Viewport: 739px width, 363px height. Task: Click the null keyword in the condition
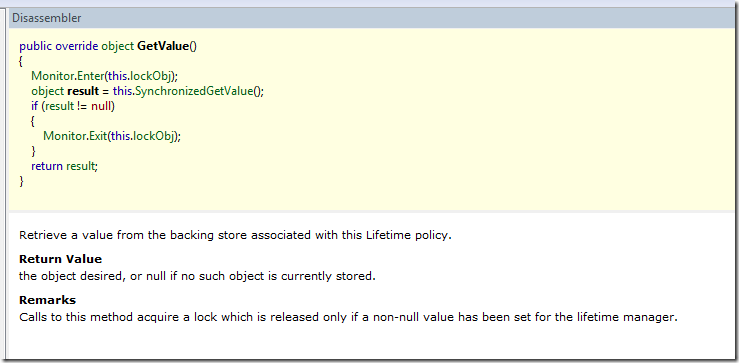pos(101,106)
